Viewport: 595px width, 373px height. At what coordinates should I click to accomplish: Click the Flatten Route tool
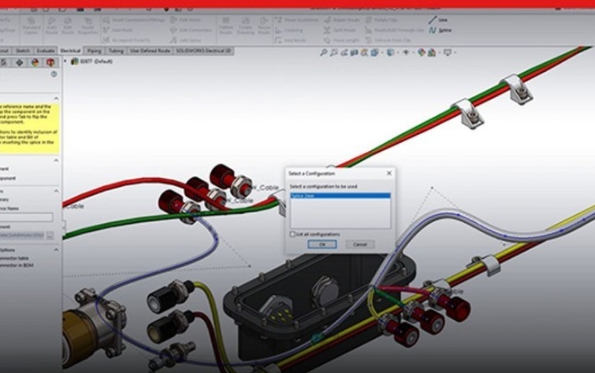point(226,26)
